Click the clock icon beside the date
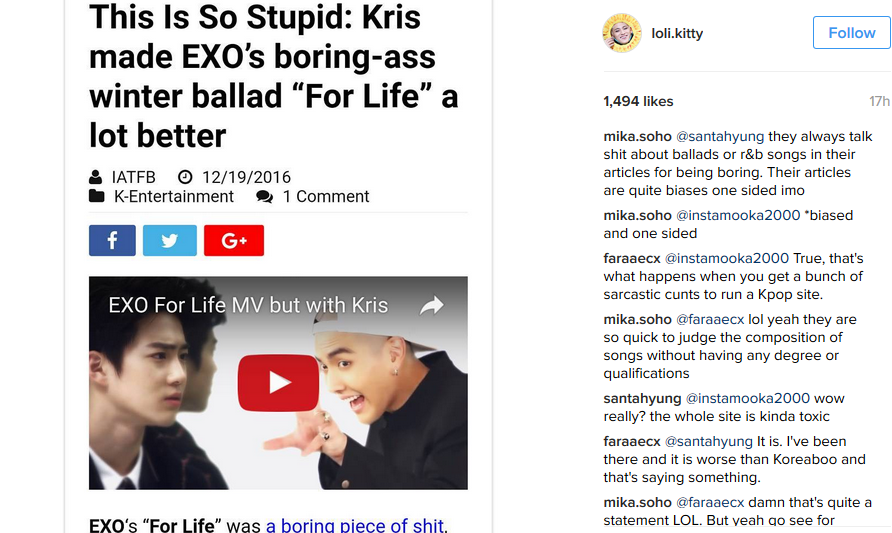The height and width of the screenshot is (533, 892). click(185, 177)
